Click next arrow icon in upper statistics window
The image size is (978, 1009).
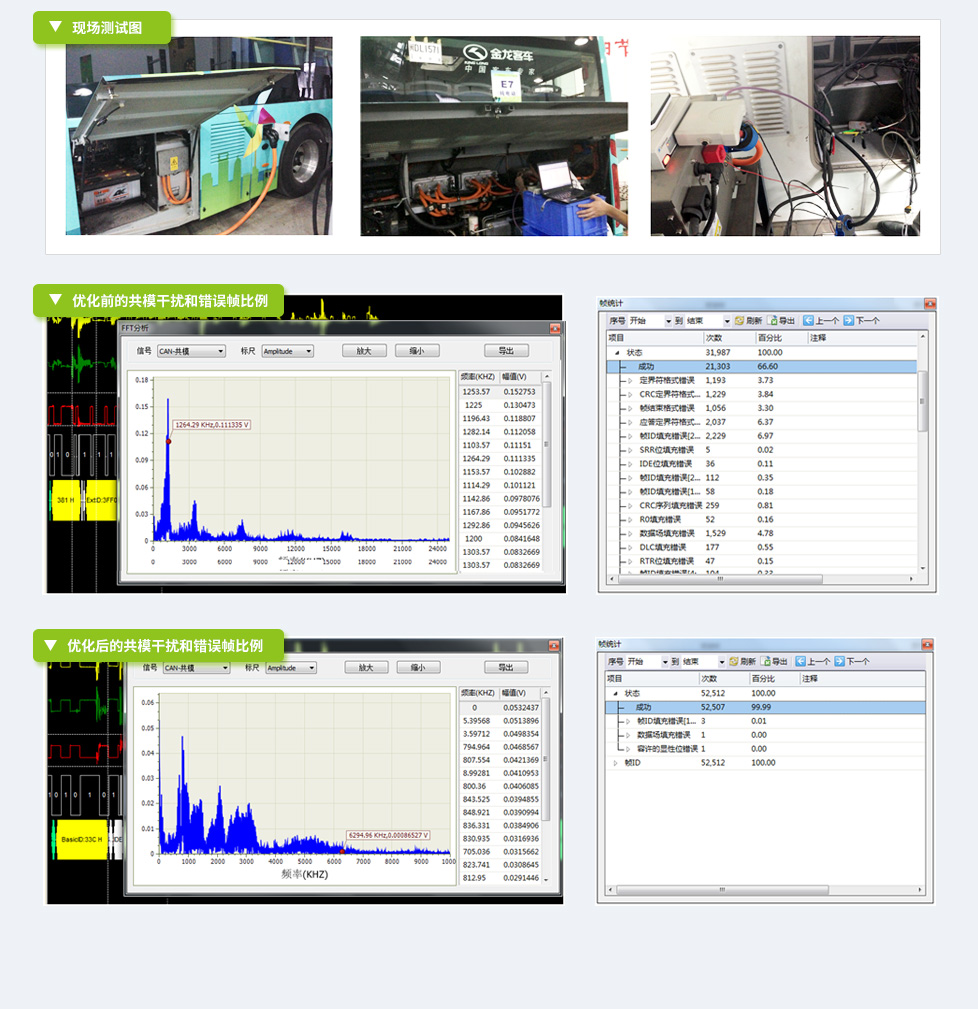click(x=848, y=321)
